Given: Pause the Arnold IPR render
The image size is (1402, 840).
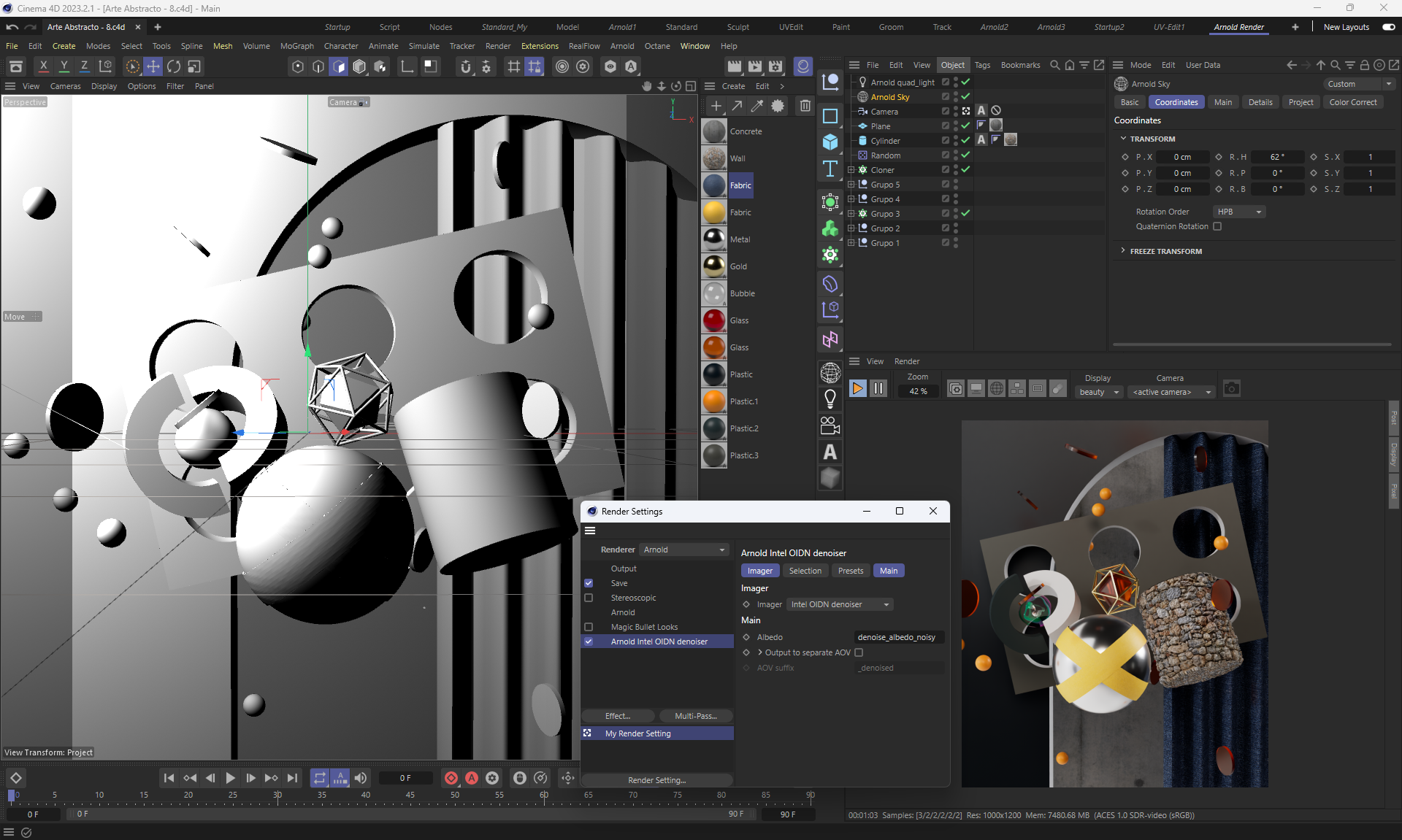Looking at the screenshot, I should pos(878,389).
